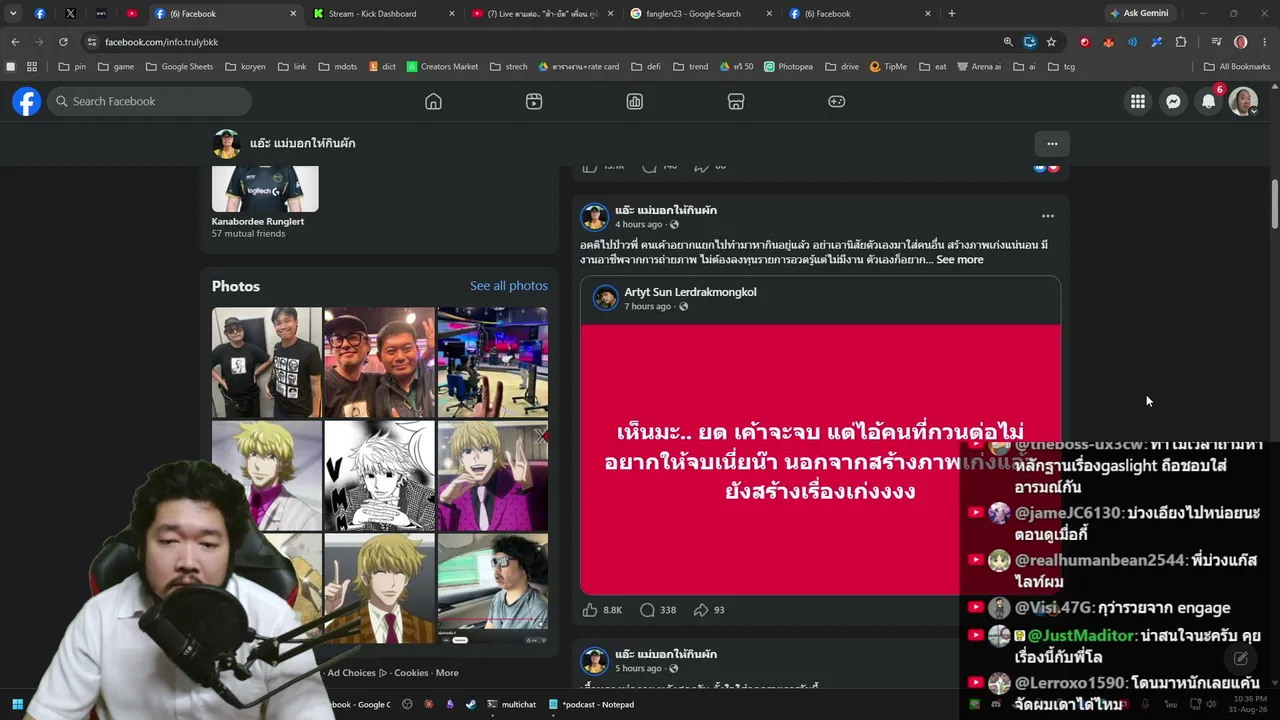
Task: Click the chat overlay edit pencil icon
Action: pyautogui.click(x=1241, y=658)
